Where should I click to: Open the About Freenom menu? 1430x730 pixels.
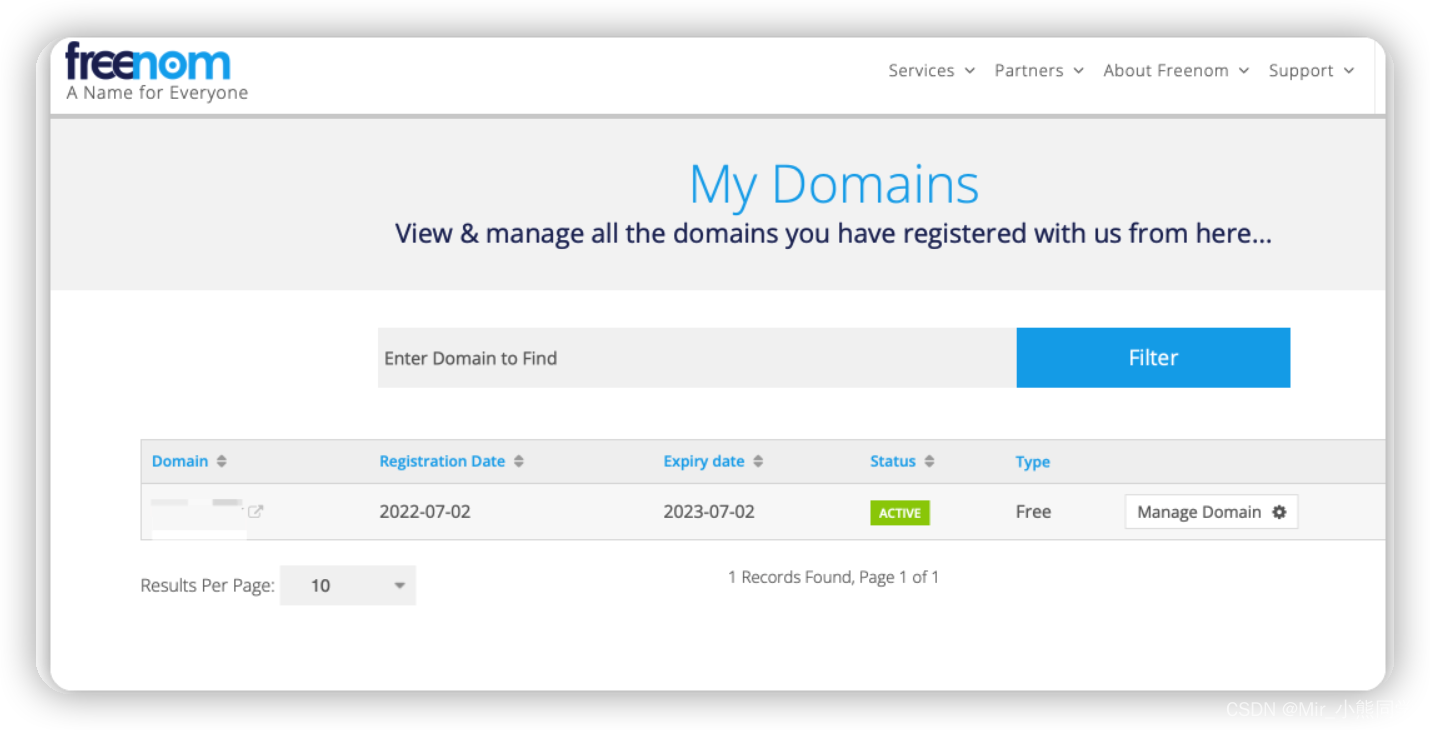point(1176,70)
